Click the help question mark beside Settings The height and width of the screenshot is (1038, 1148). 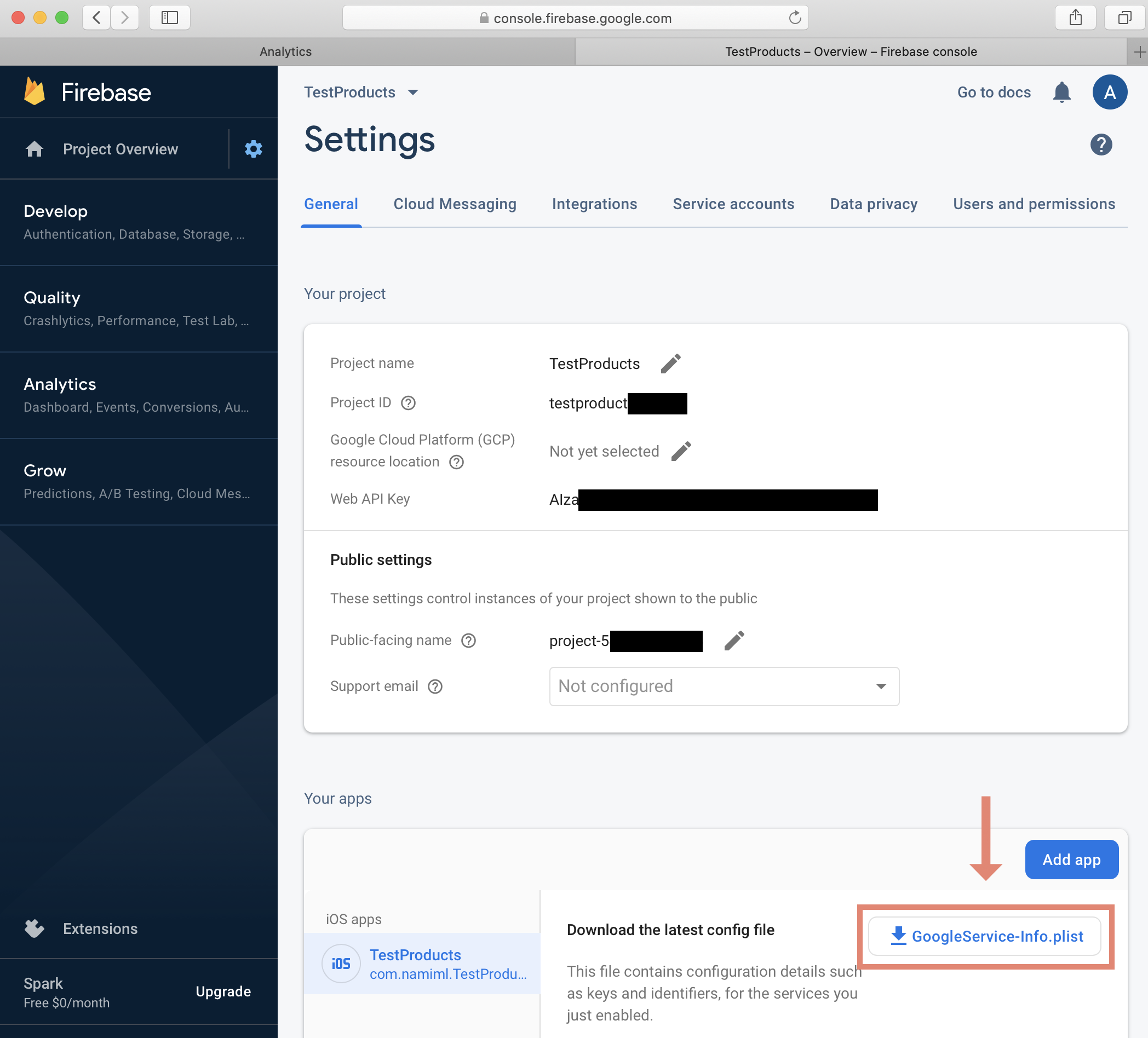click(x=1101, y=145)
